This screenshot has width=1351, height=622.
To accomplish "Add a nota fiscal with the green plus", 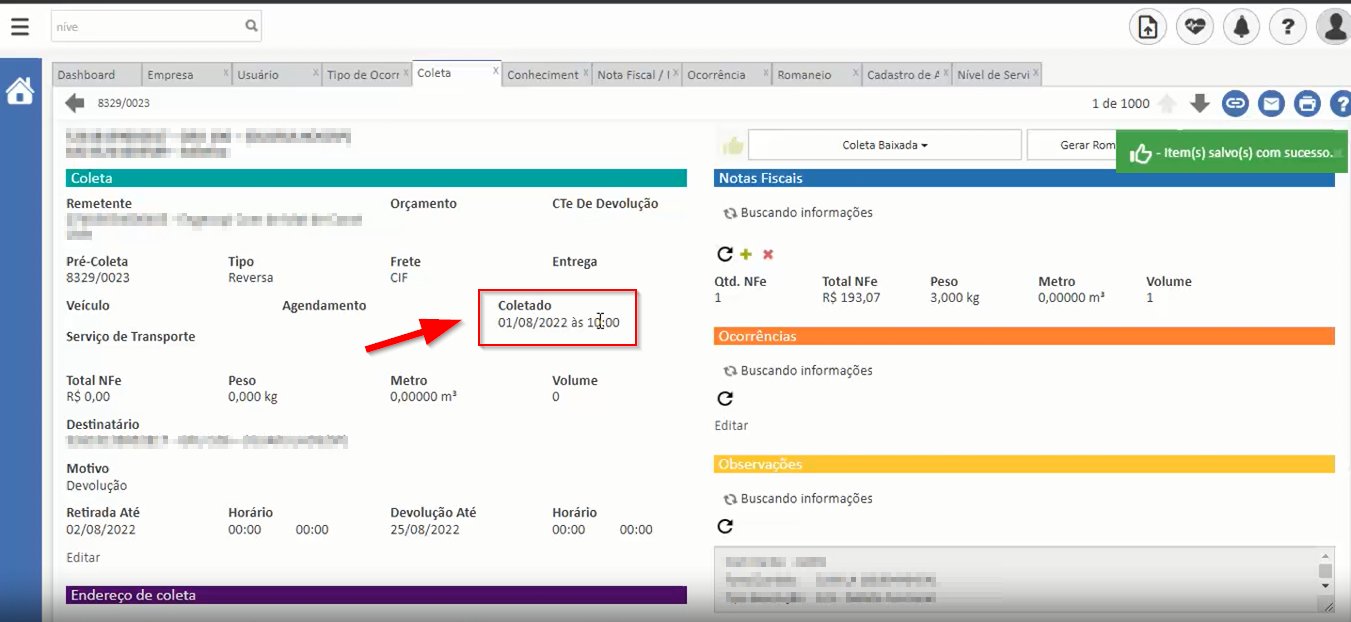I will [746, 254].
